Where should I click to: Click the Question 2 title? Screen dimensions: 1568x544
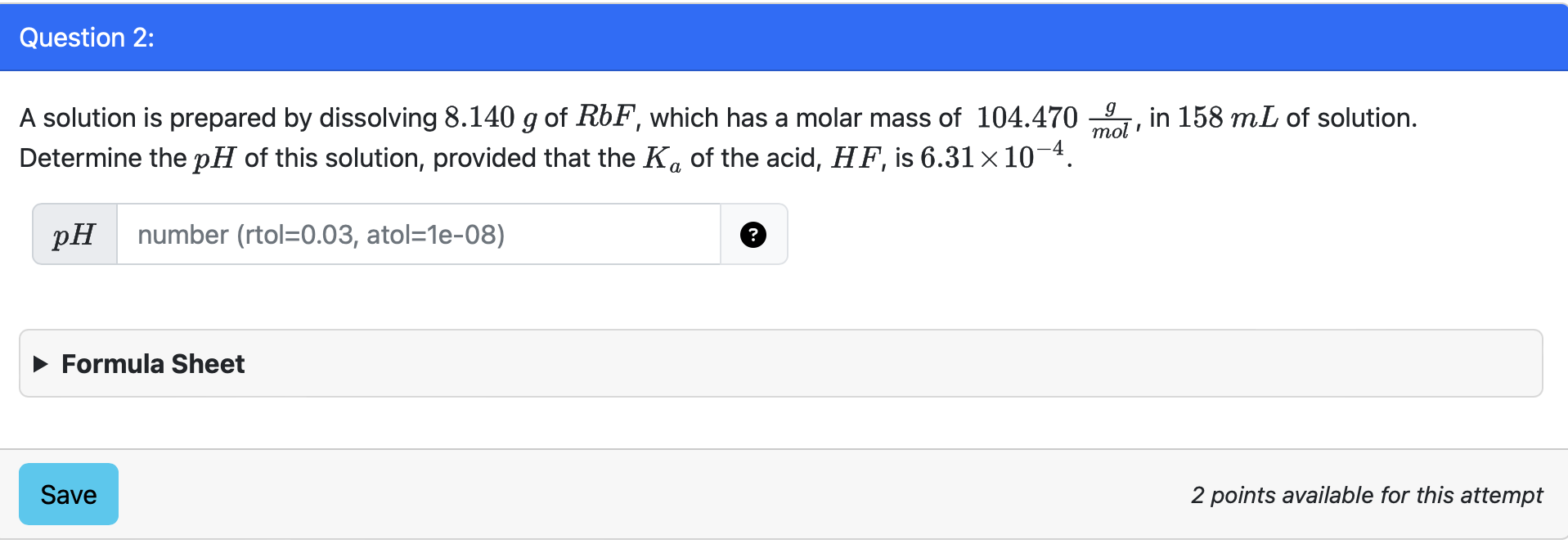coord(88,38)
